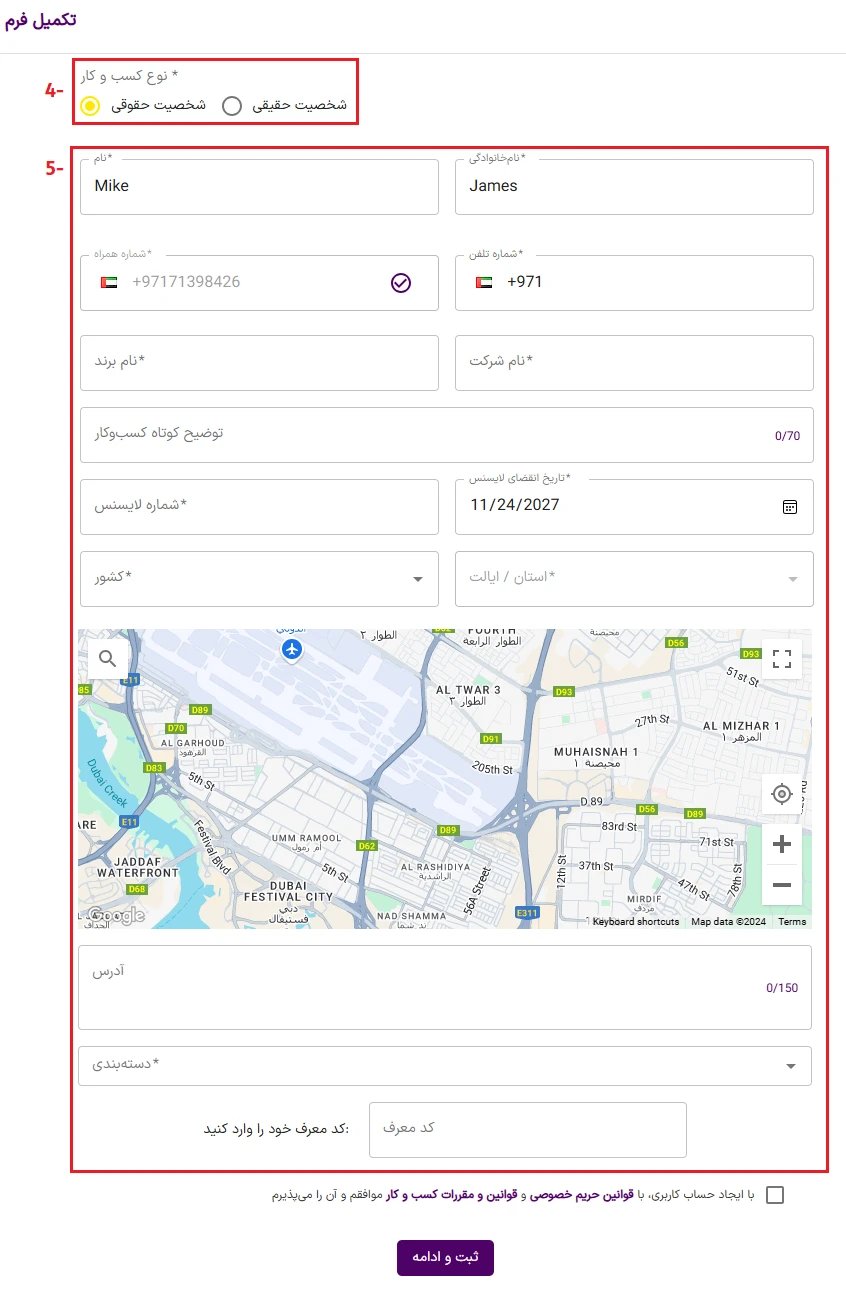The height and width of the screenshot is (1312, 846).
Task: Click the airport marker on the map
Action: 292,650
